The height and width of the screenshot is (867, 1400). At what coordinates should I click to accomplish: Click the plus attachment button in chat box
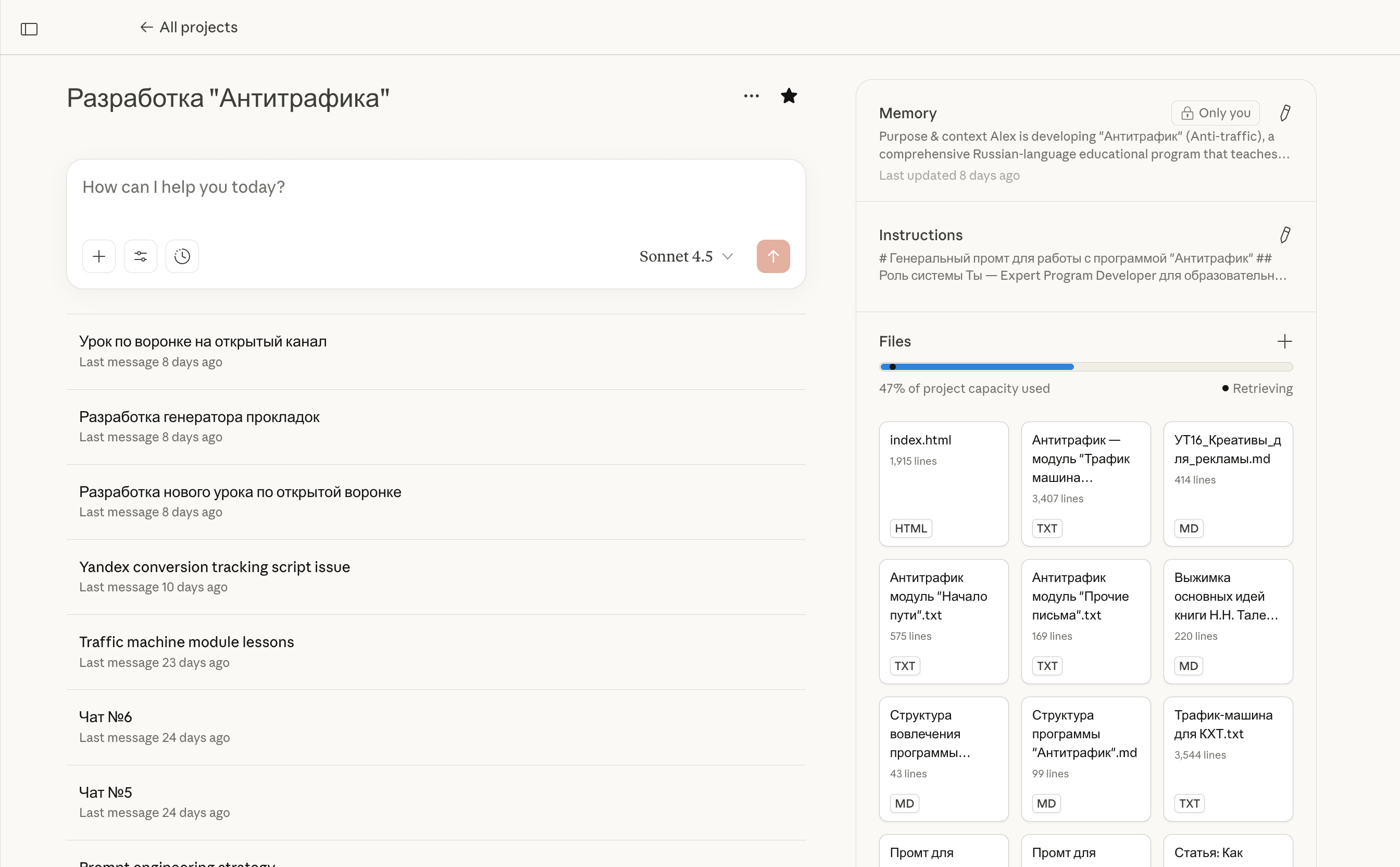(x=98, y=256)
